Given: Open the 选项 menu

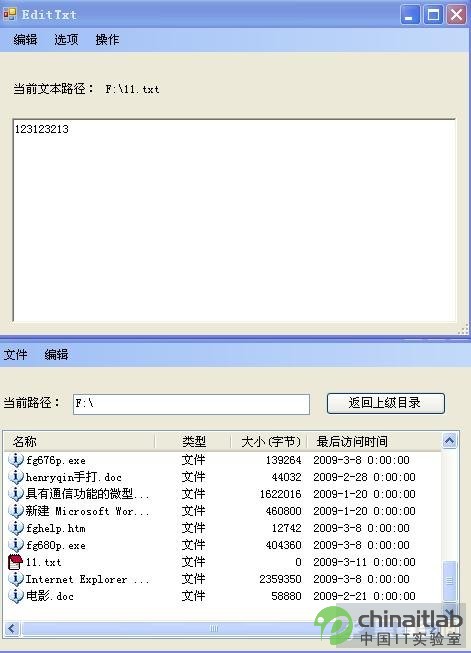Looking at the screenshot, I should point(66,40).
